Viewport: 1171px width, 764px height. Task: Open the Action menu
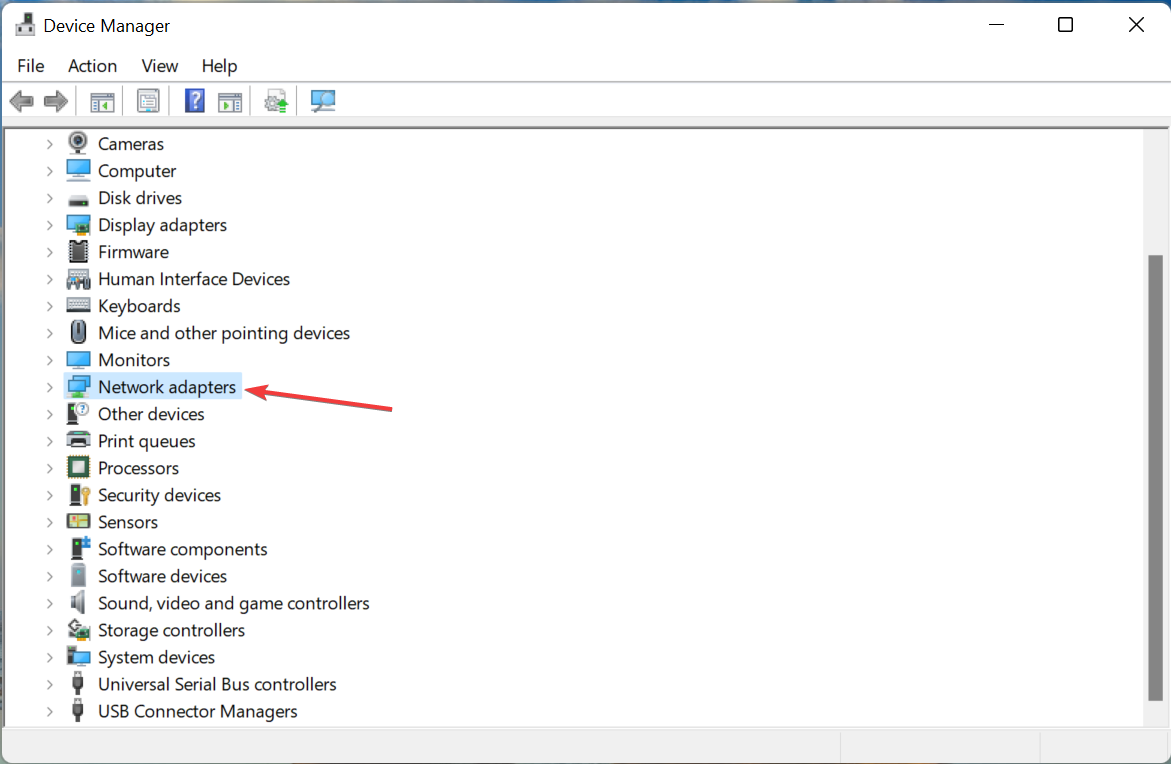tap(93, 66)
